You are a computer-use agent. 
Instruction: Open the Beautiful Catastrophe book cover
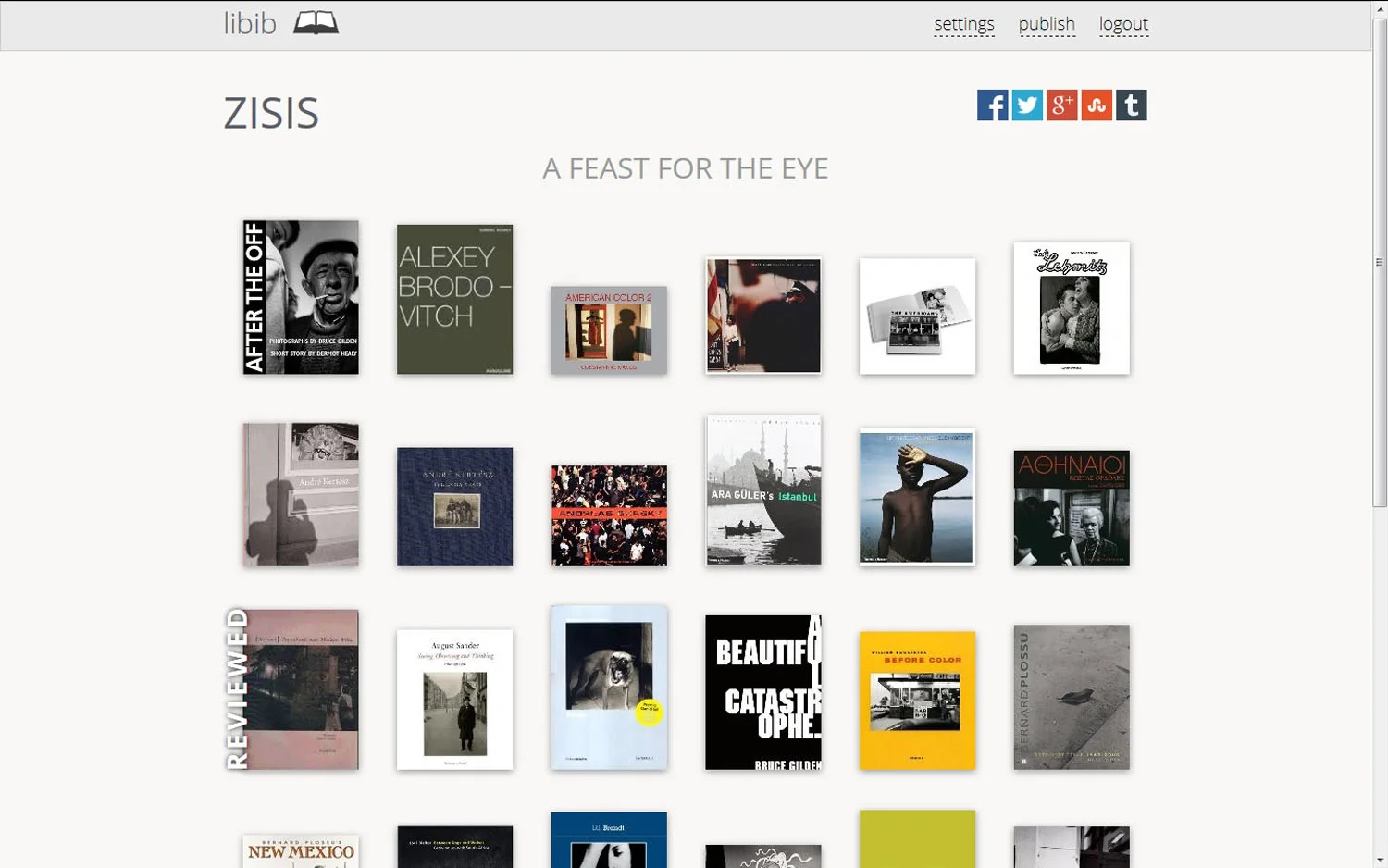[x=763, y=692]
